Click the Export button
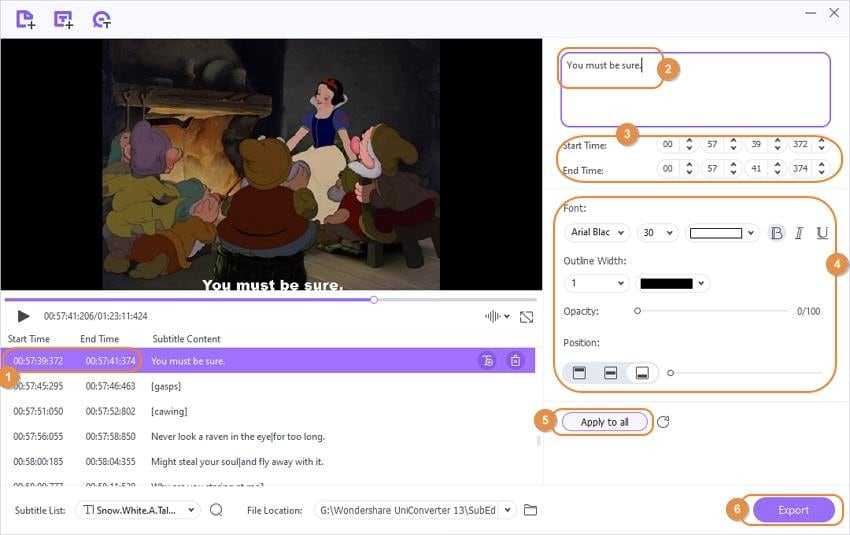 pyautogui.click(x=793, y=510)
